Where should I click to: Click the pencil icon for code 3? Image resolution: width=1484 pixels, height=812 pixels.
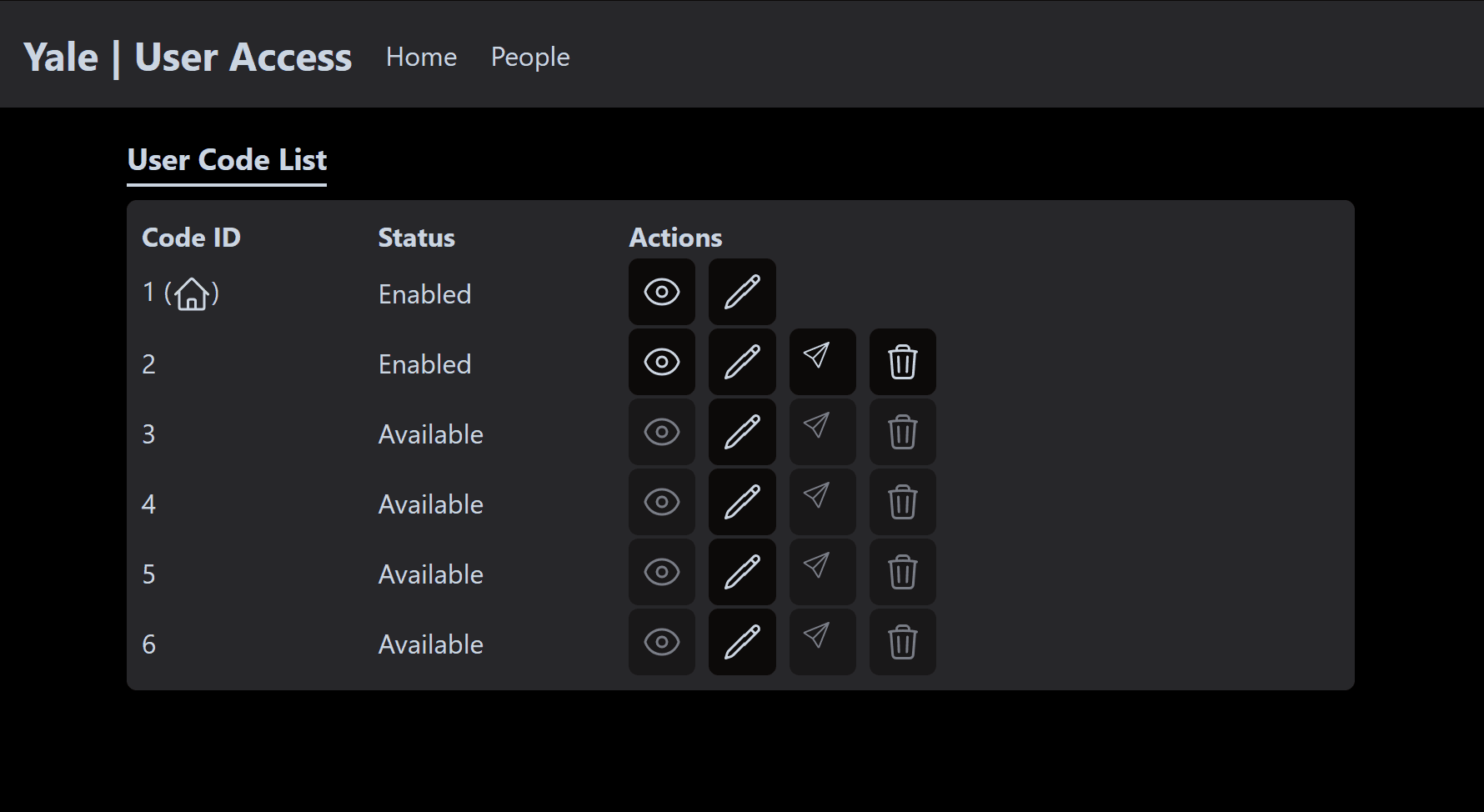click(x=741, y=432)
